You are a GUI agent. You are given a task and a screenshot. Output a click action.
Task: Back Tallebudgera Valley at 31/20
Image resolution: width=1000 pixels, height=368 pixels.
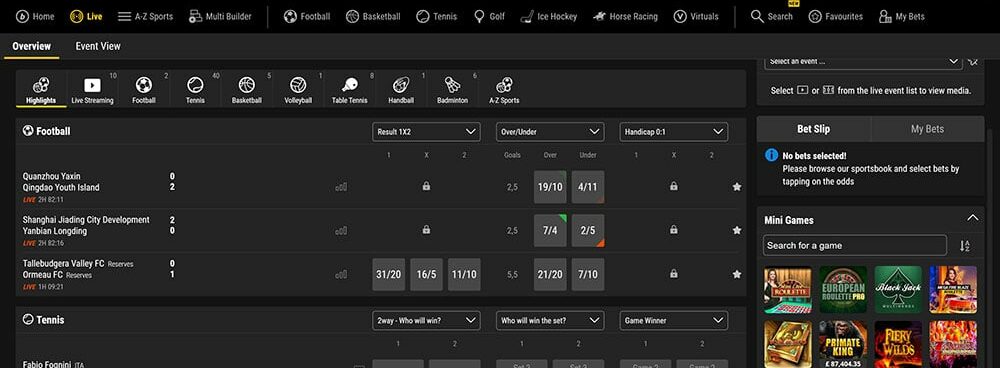tap(388, 274)
